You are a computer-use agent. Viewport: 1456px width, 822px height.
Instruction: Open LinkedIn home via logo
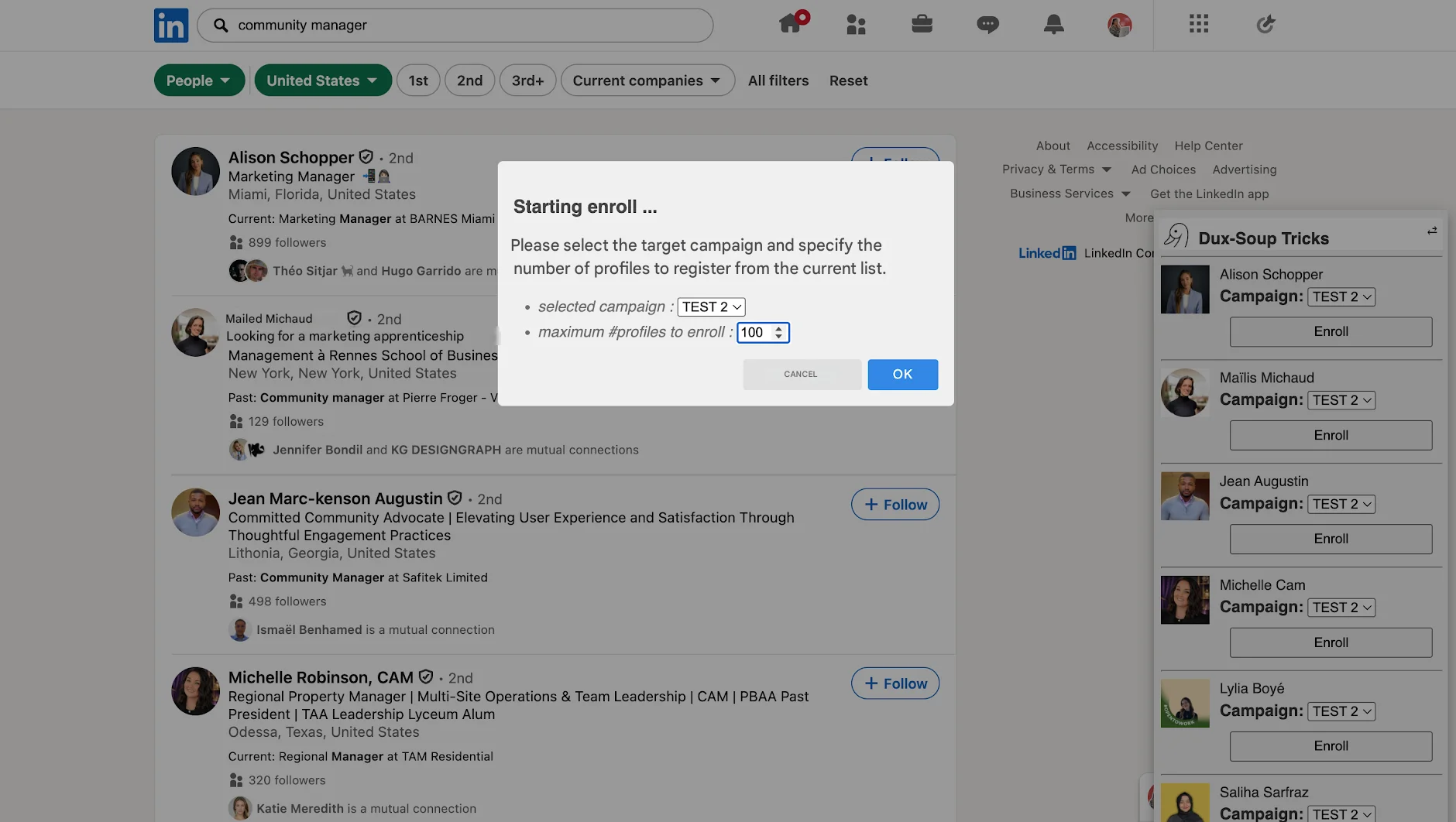click(x=171, y=26)
